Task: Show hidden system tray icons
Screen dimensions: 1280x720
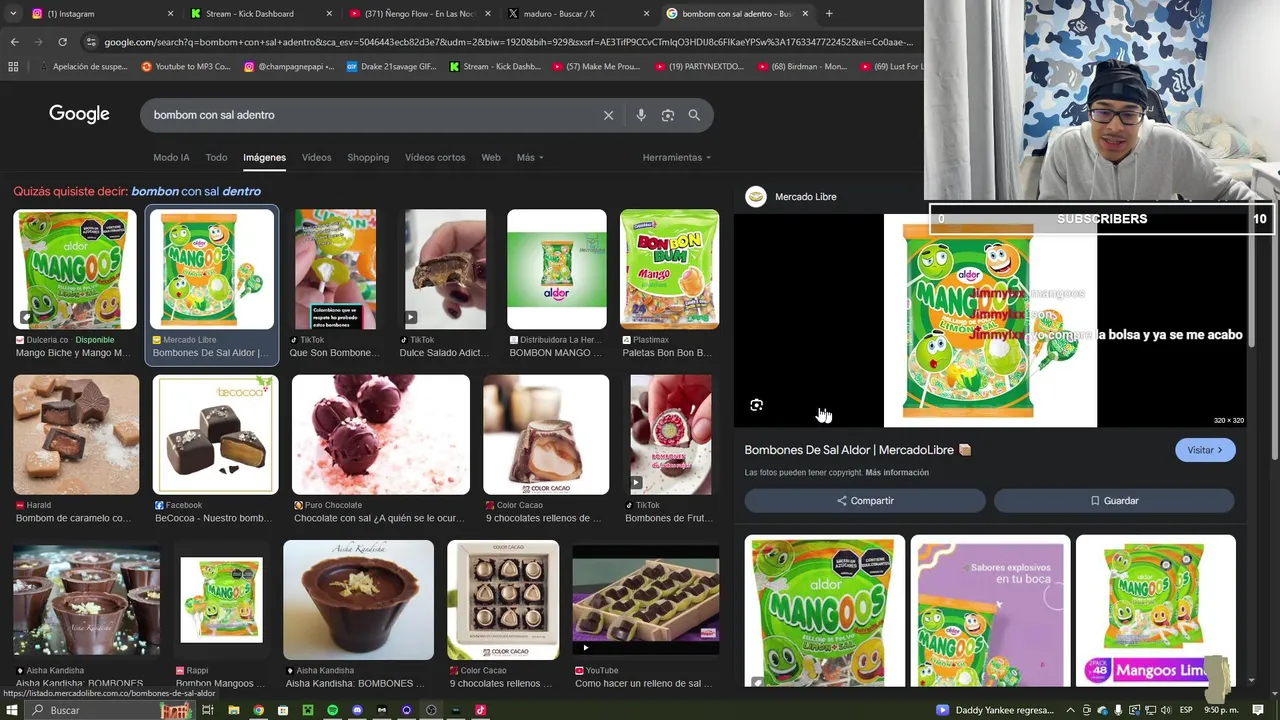Action: click(1070, 710)
